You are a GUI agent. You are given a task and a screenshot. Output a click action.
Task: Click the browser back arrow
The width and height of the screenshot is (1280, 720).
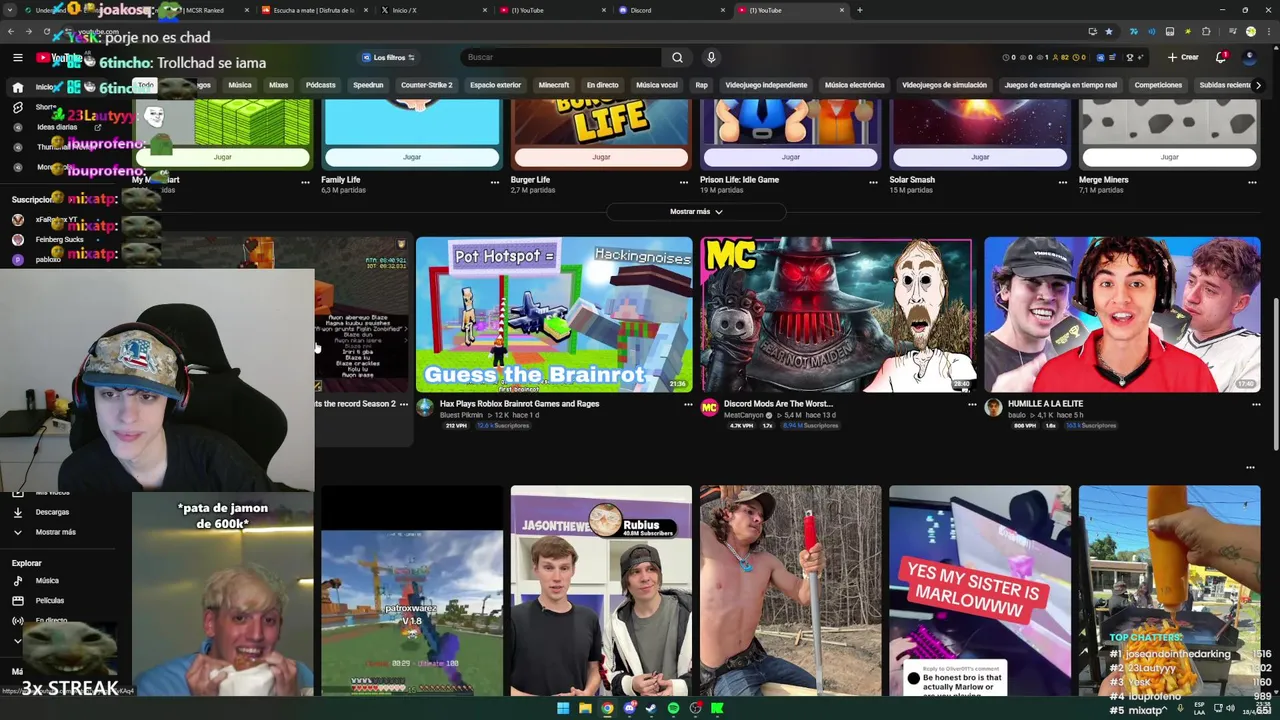(x=11, y=31)
